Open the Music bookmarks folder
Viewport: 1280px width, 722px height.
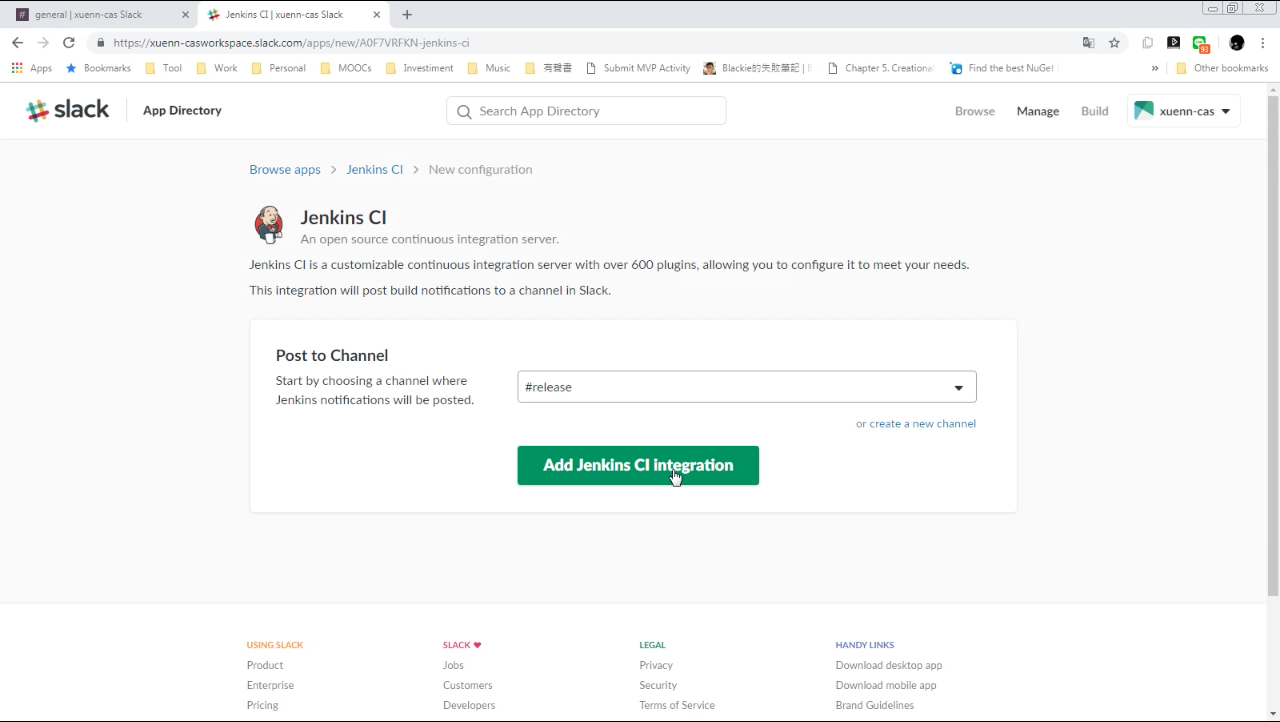(x=489, y=68)
